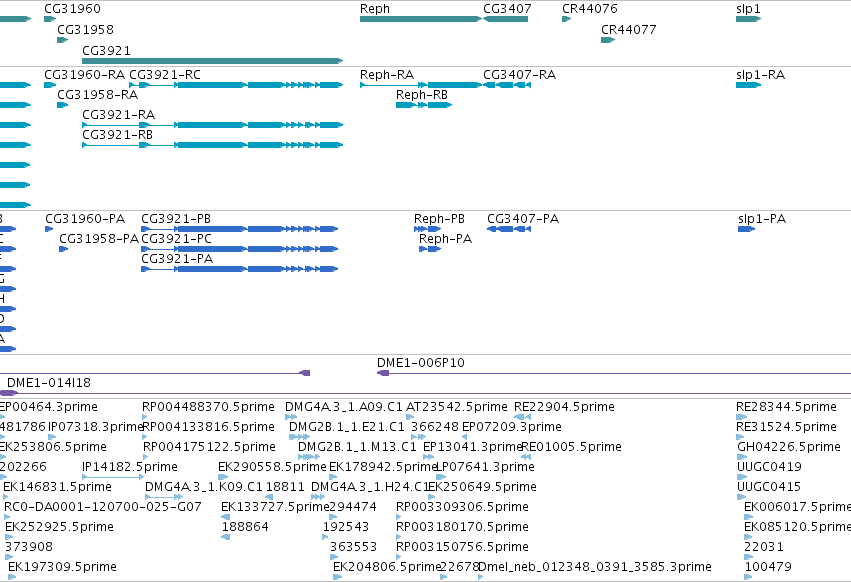Click the CG3921-RA transcript
The image size is (851, 582).
coord(212,125)
